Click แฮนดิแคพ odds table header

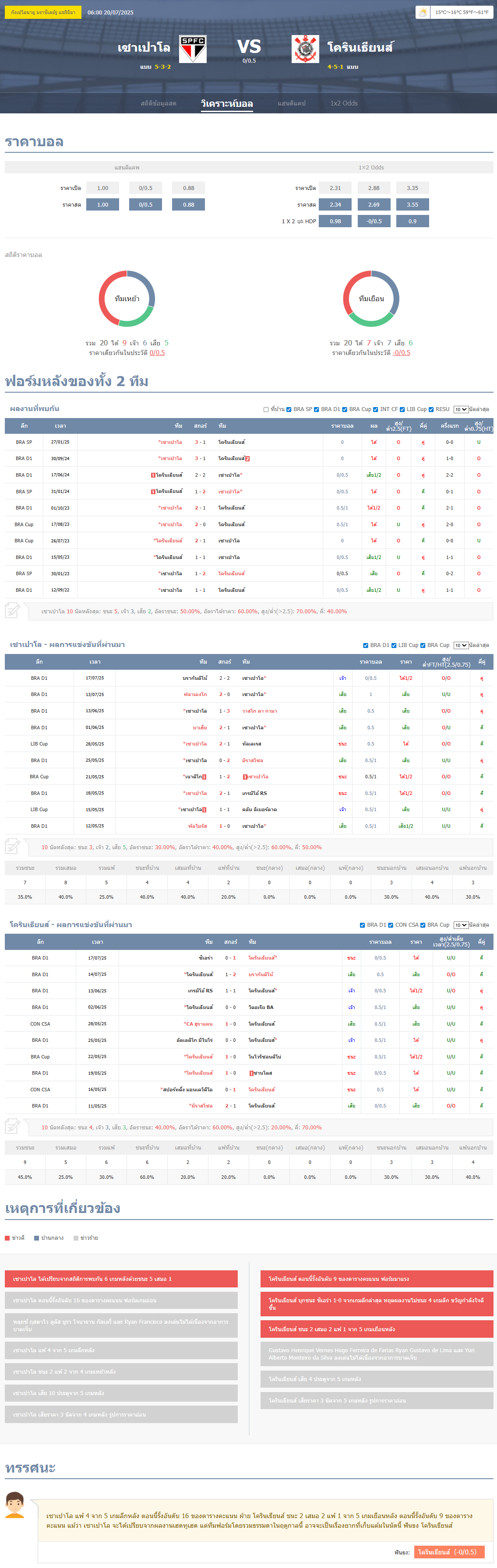127,167
